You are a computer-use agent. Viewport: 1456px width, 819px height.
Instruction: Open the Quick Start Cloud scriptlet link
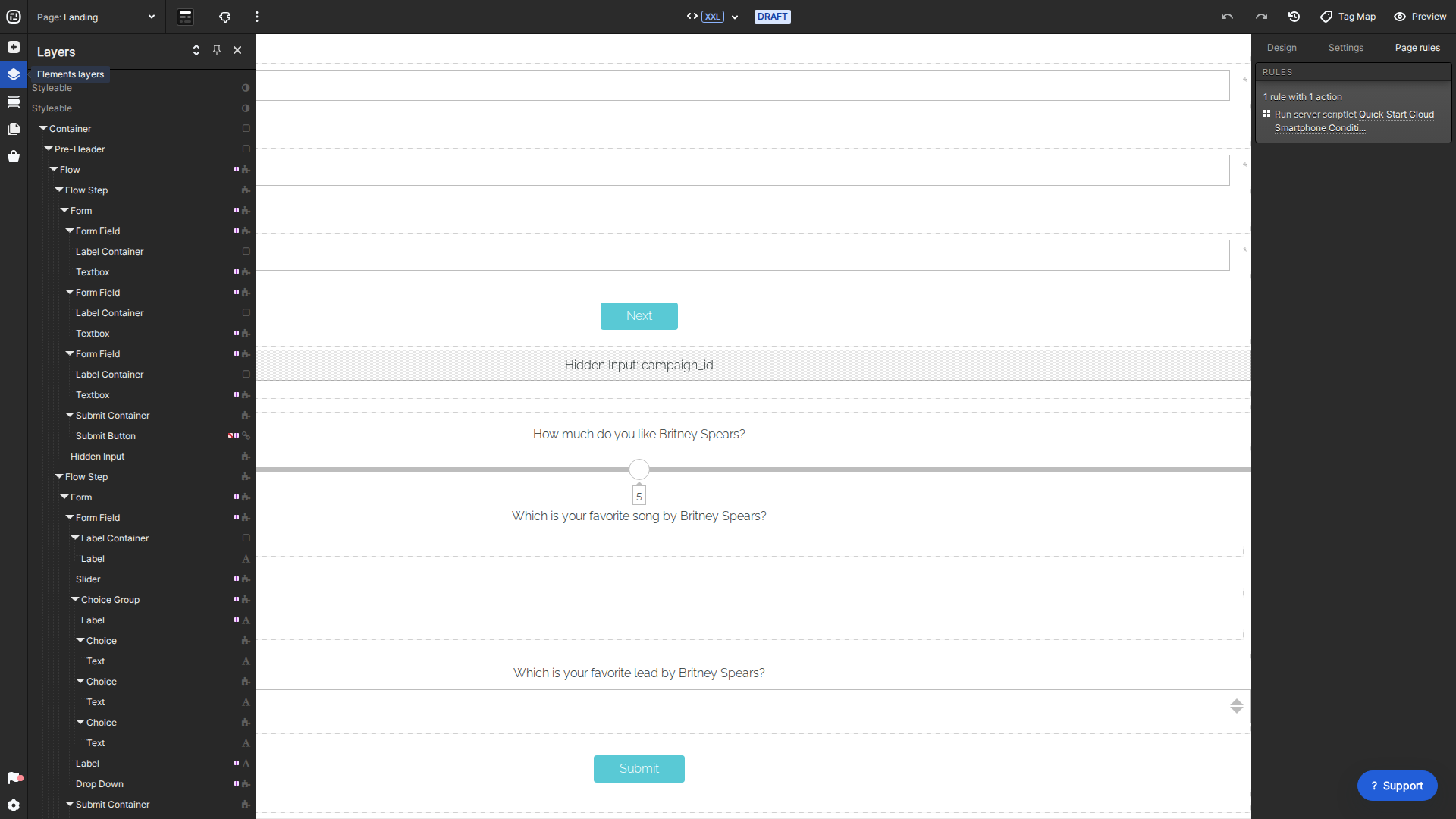[1354, 121]
